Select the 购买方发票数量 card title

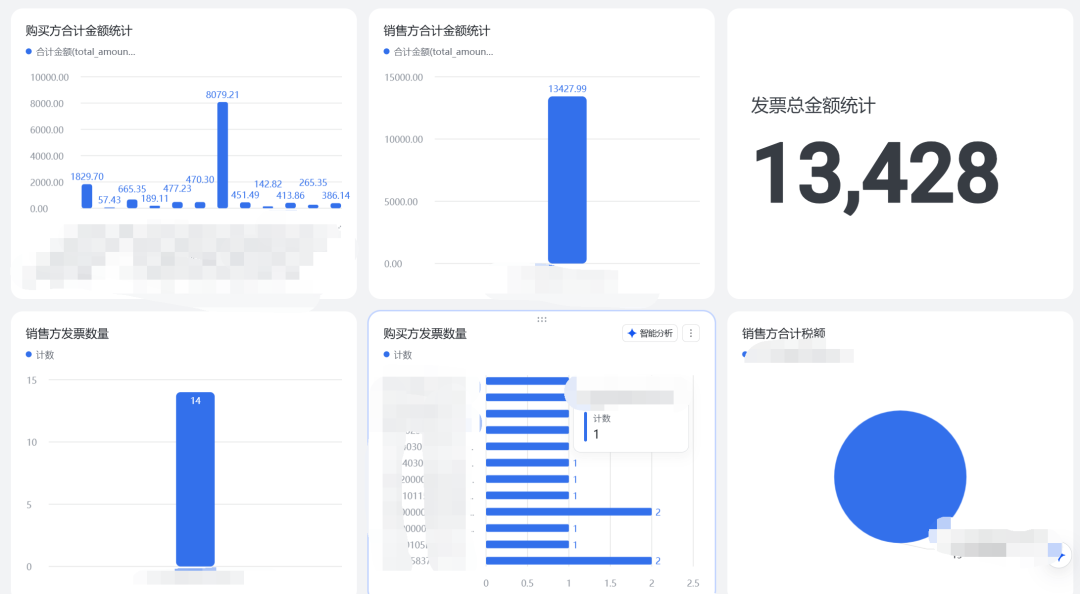point(425,334)
